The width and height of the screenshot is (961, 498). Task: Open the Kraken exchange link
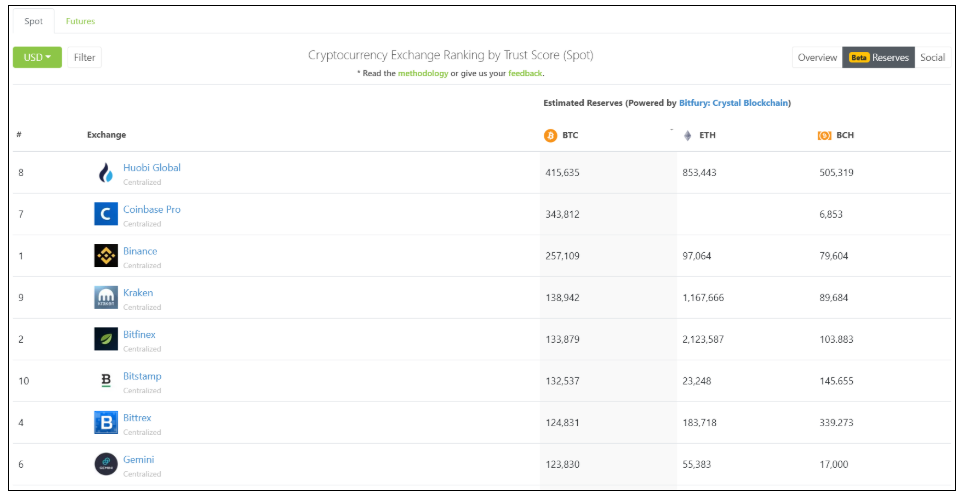point(138,292)
